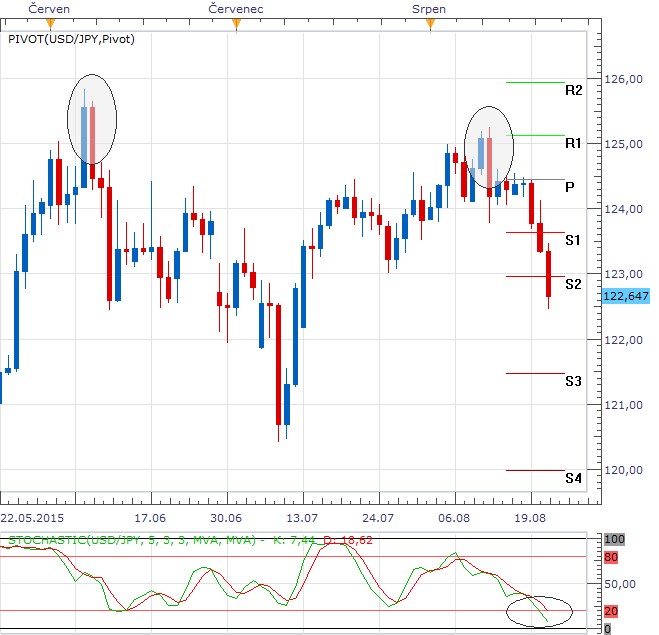Click the current price tag 122,647

coord(626,296)
